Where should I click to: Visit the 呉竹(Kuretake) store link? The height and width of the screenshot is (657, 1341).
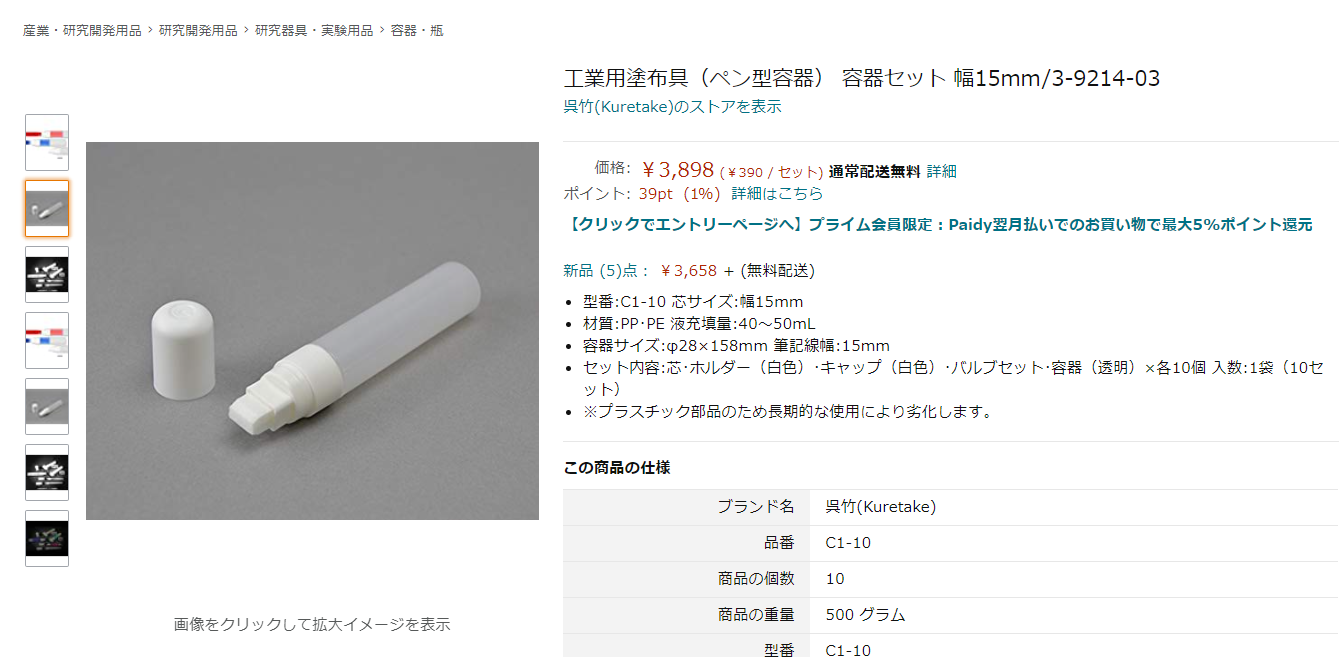673,107
